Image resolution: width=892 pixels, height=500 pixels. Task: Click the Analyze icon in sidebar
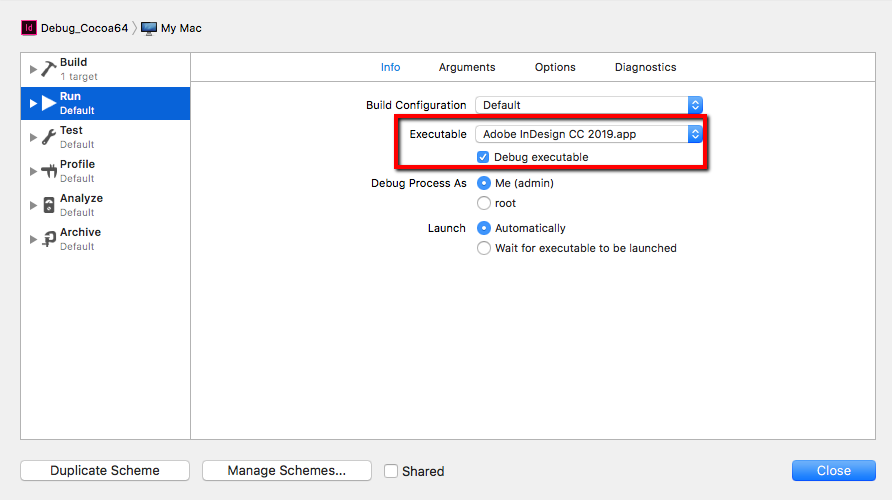tap(48, 205)
